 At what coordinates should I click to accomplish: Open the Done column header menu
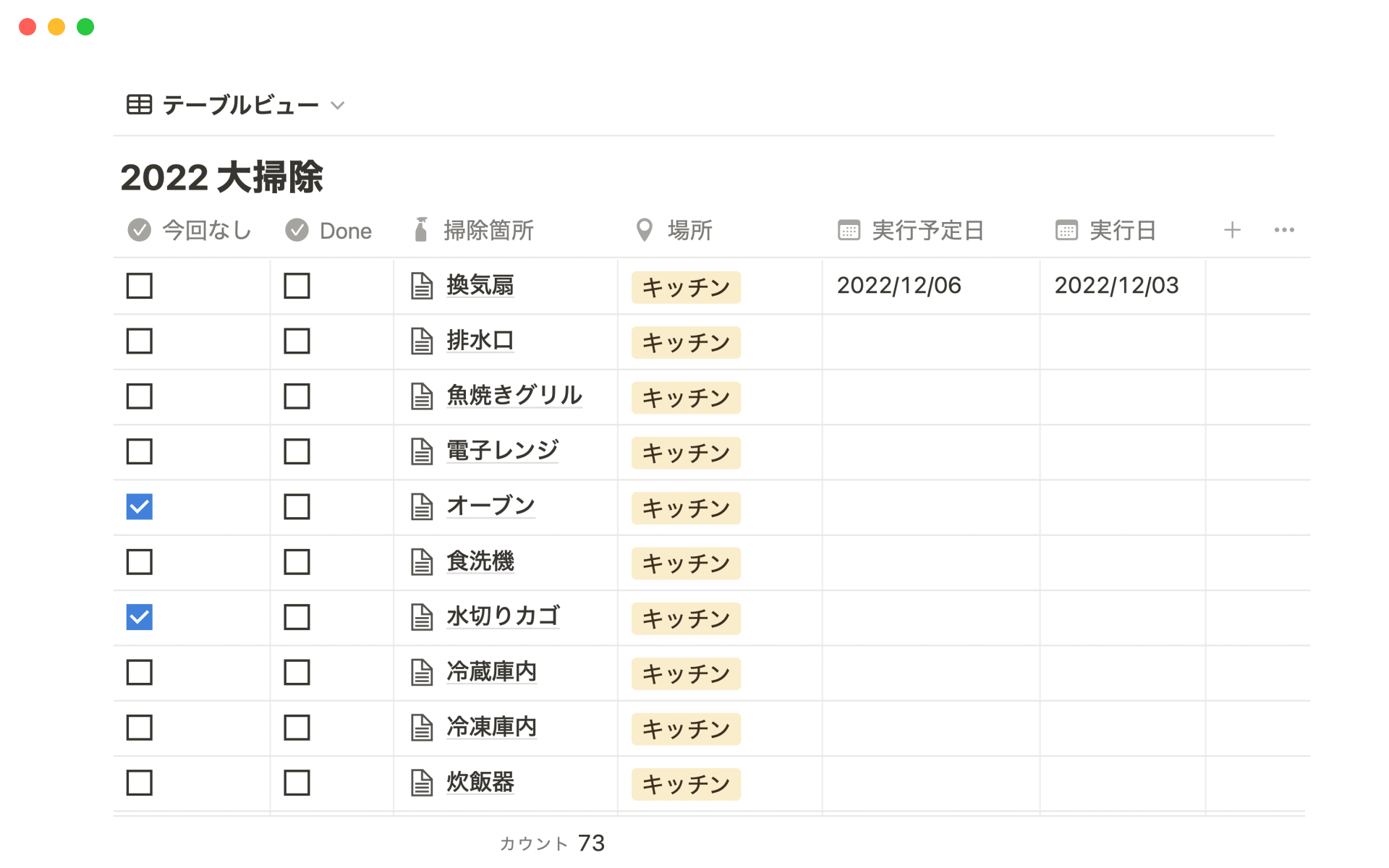[x=345, y=231]
